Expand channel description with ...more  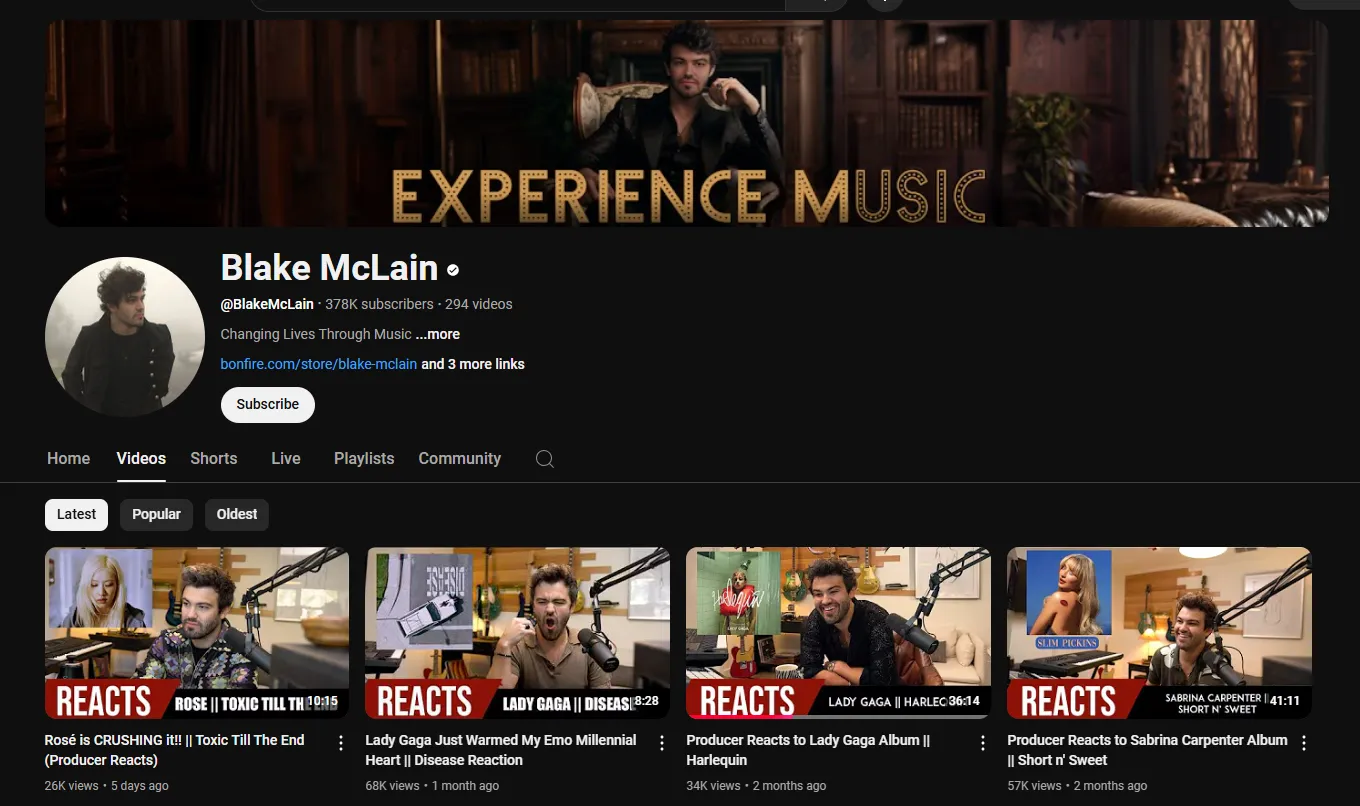point(438,334)
